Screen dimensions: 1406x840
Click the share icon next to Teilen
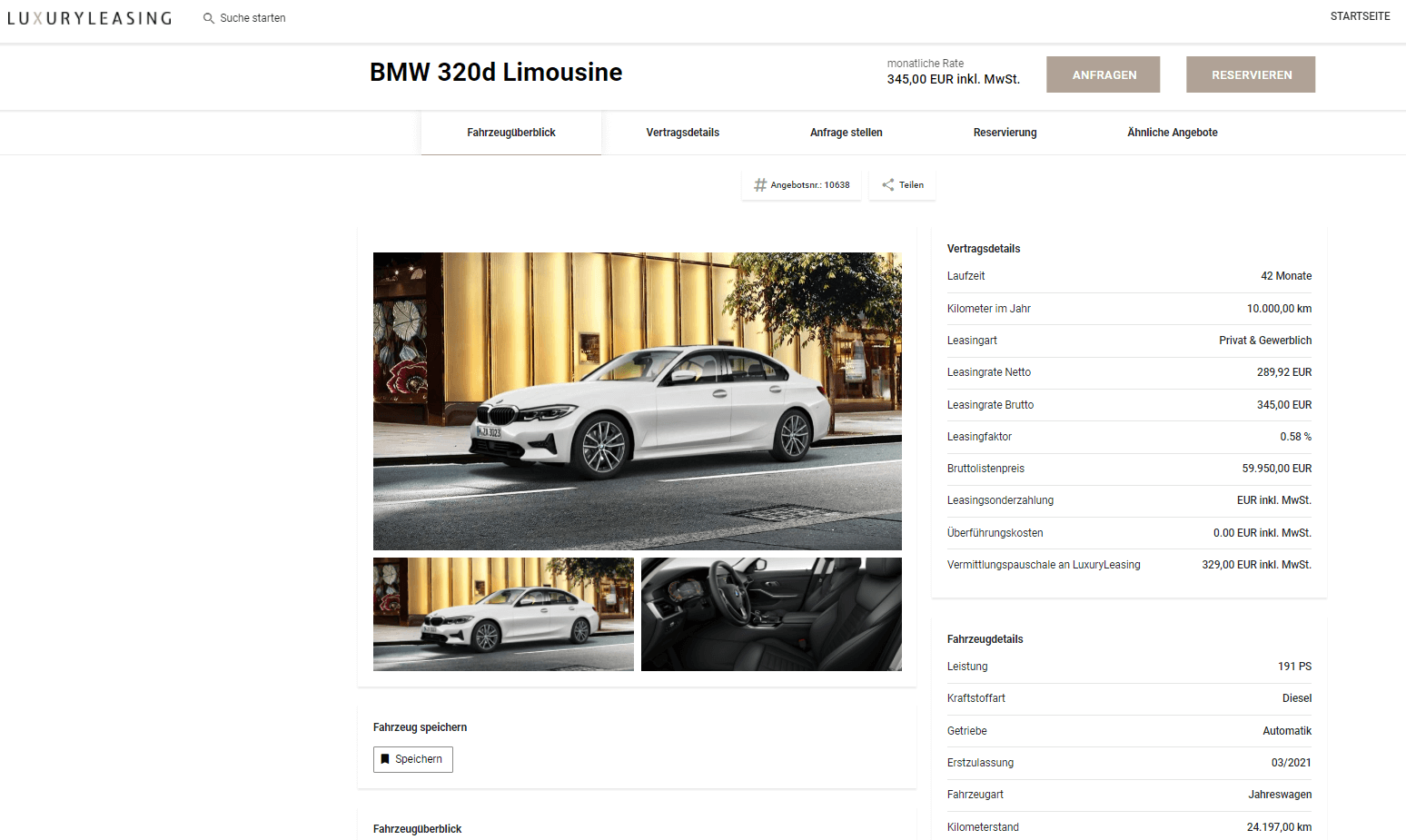click(888, 185)
